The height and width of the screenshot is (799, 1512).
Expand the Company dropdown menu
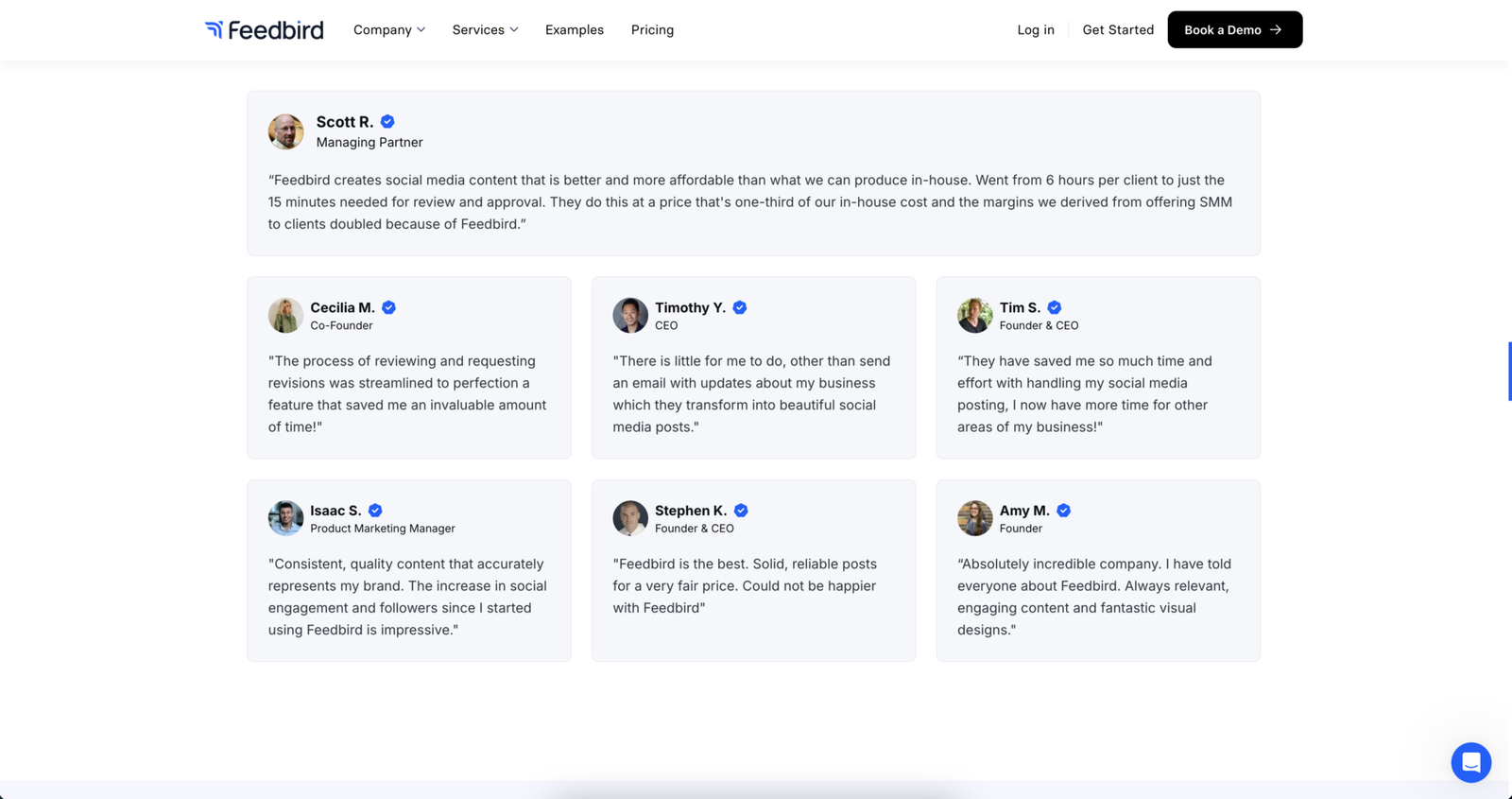click(389, 30)
